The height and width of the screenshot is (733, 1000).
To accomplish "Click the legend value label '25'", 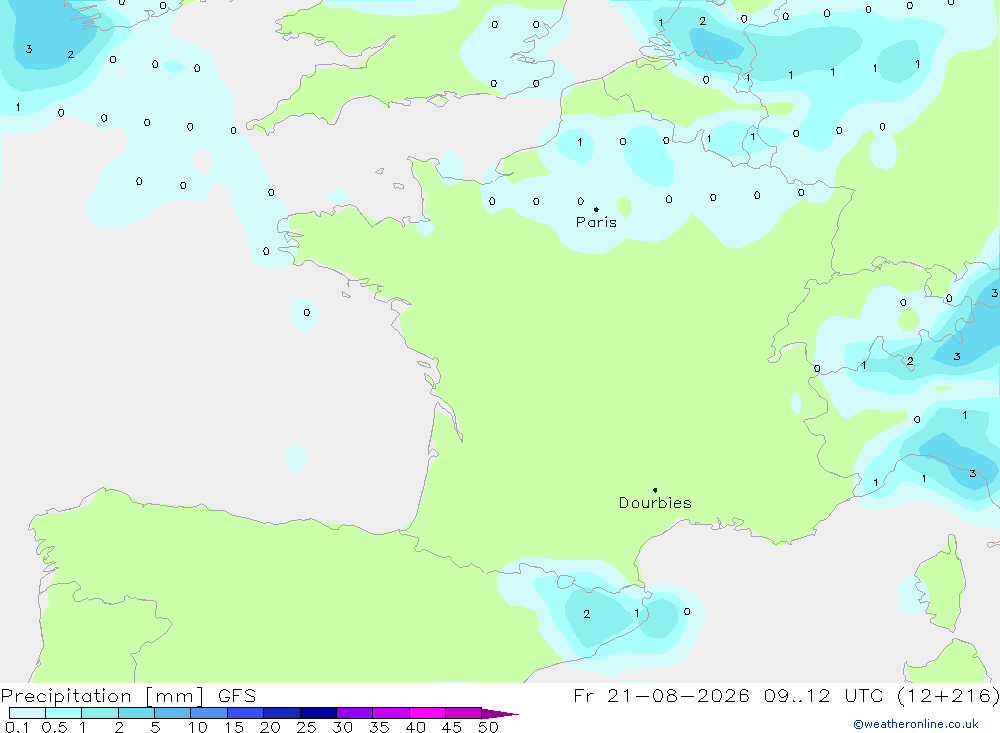I will pyautogui.click(x=306, y=727).
